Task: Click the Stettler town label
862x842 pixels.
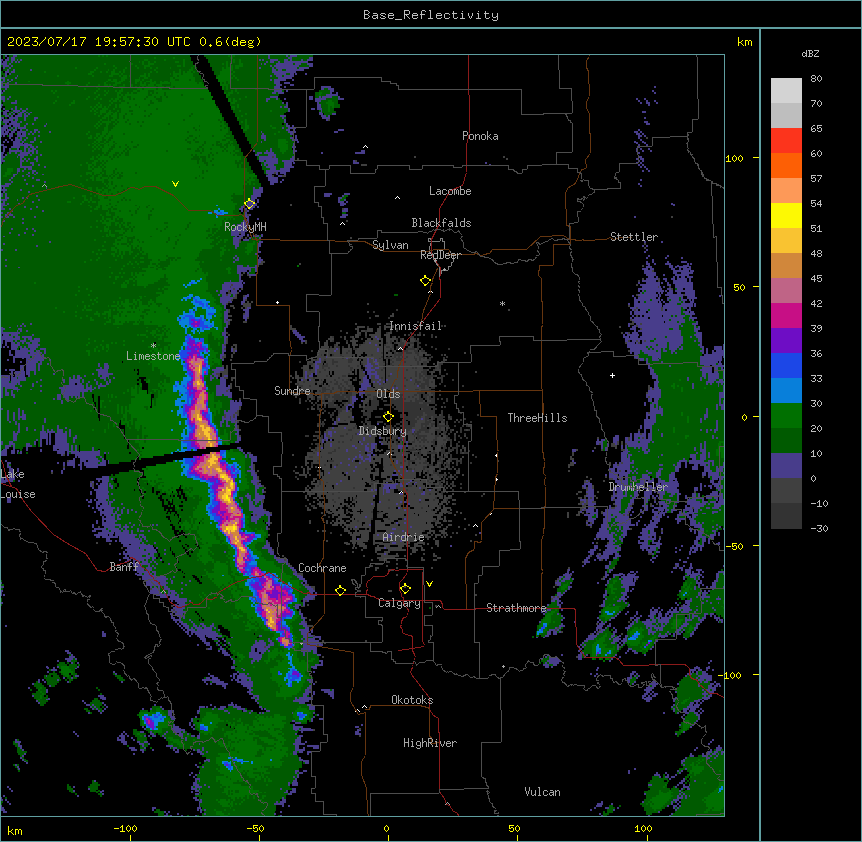Action: tap(634, 237)
